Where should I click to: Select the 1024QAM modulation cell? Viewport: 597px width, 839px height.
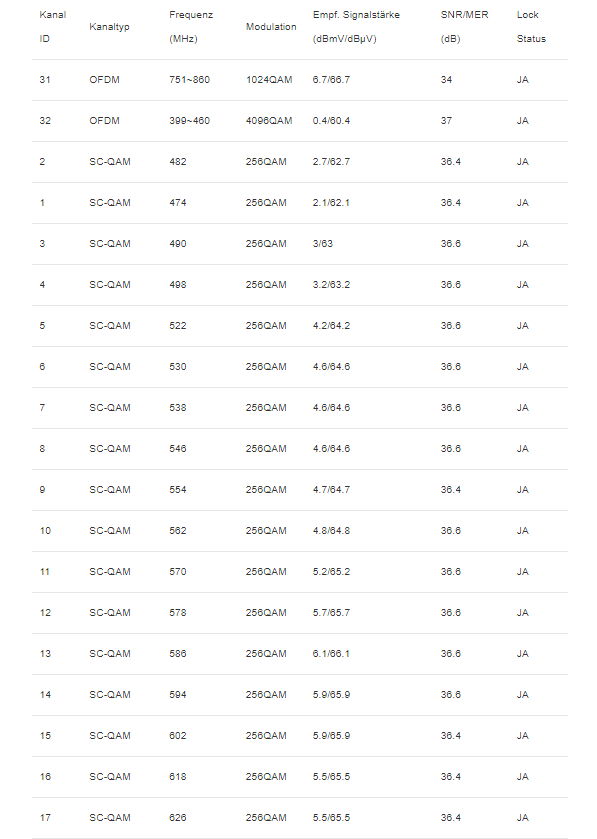coord(269,80)
